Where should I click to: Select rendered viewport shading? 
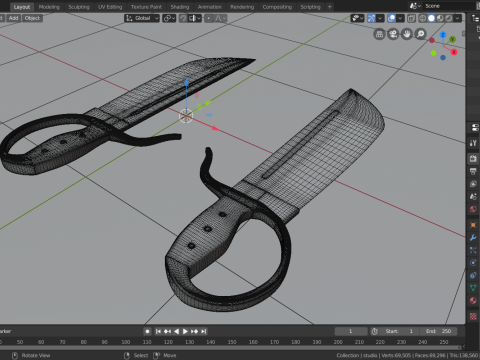[449, 18]
